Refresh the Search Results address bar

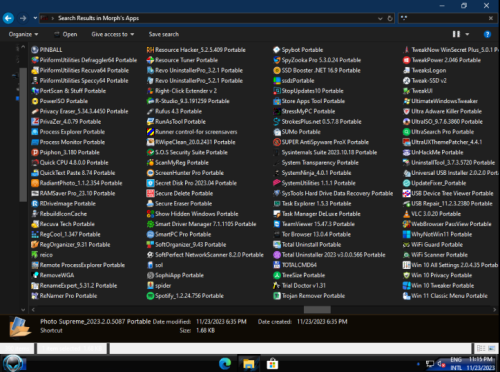[390, 18]
